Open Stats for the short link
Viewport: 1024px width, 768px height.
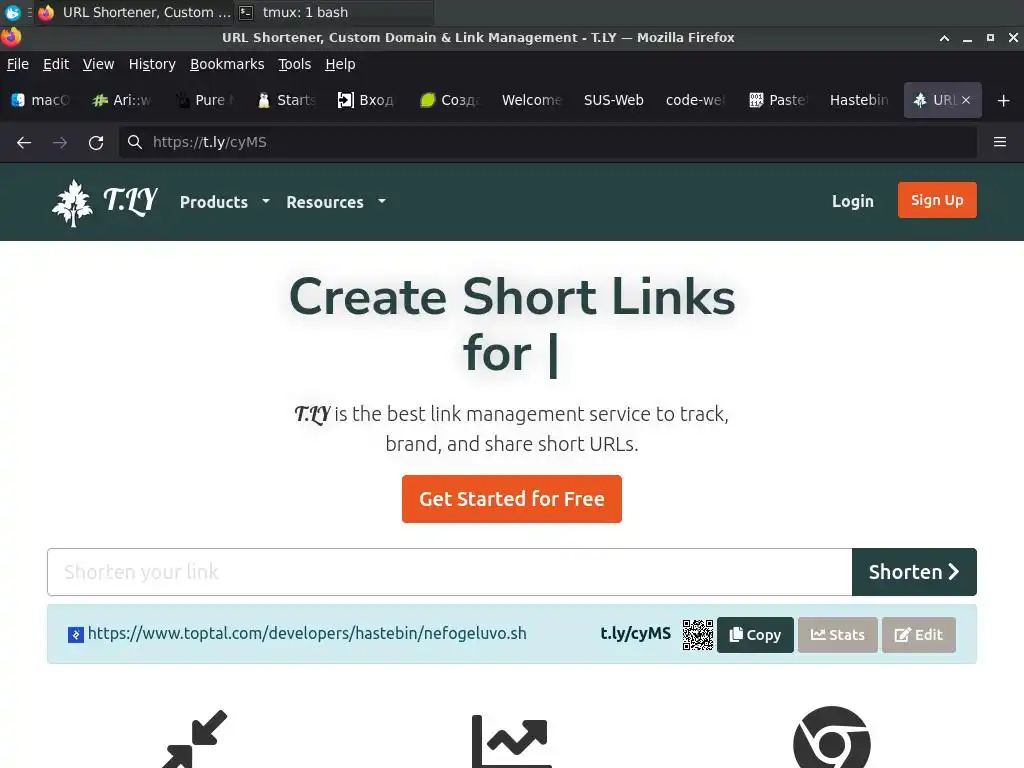[x=838, y=635]
